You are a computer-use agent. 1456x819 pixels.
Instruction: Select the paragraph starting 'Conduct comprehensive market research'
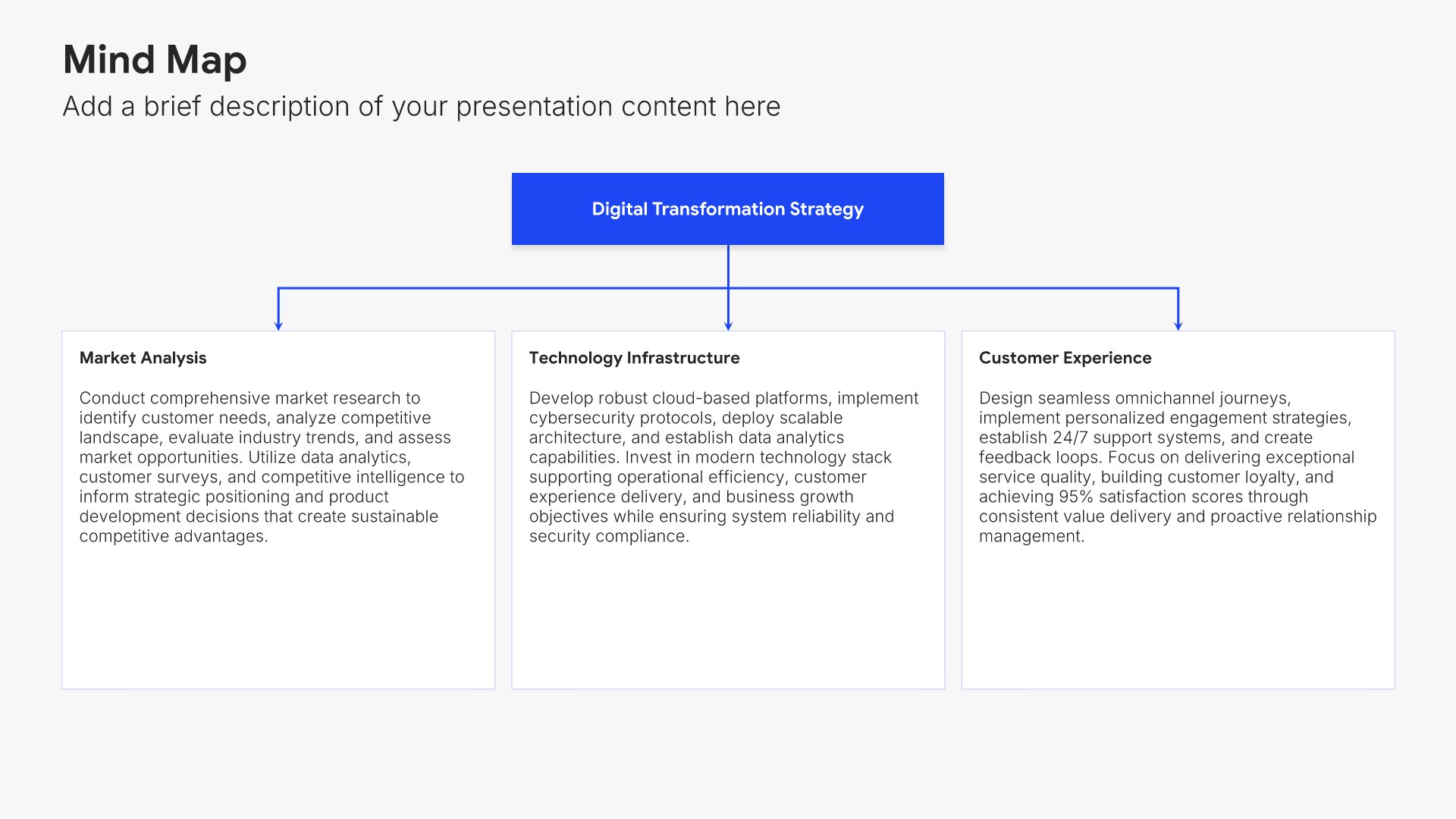pos(271,467)
